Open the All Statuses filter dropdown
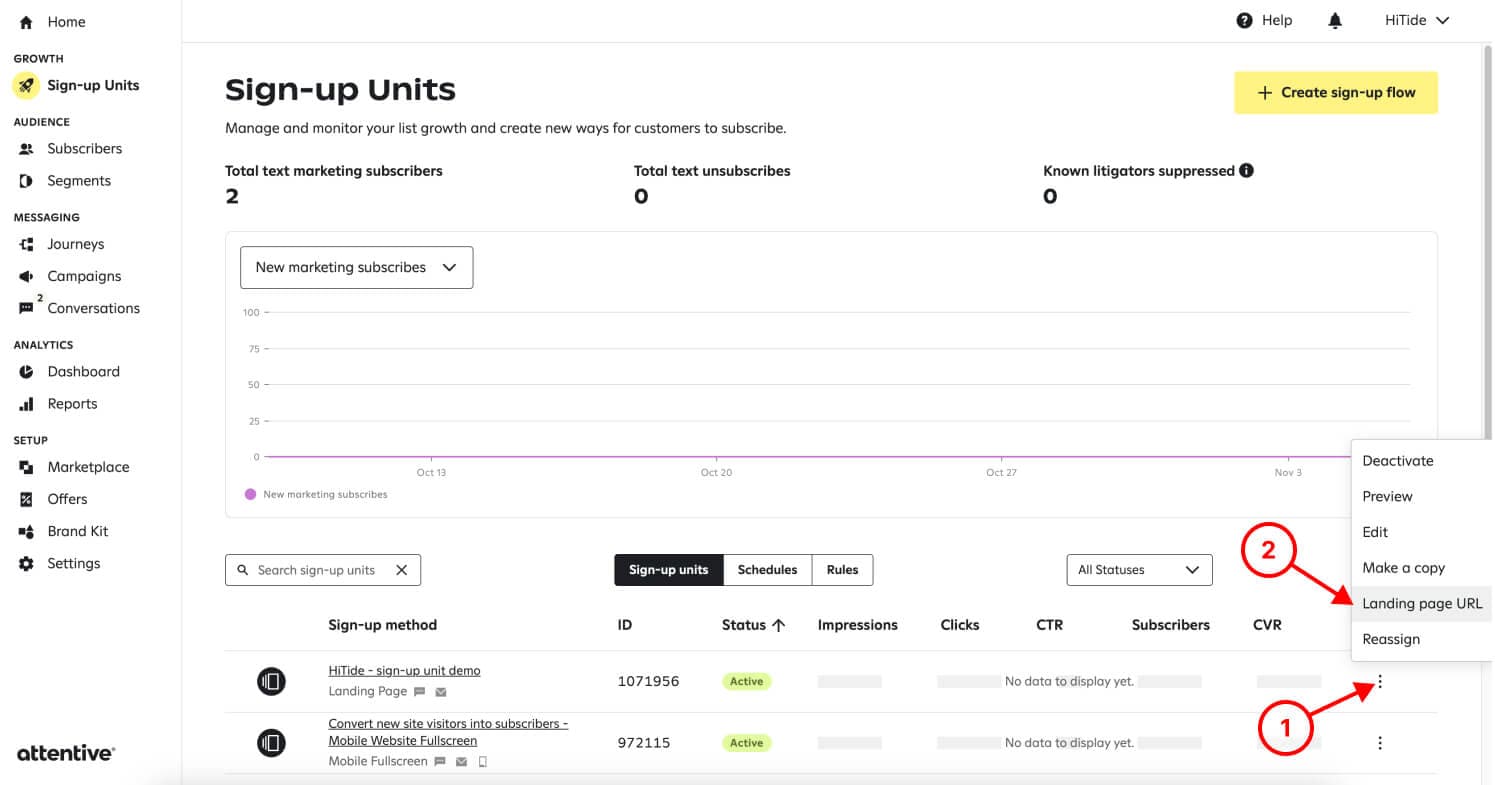This screenshot has height=785, width=1495. 1139,570
